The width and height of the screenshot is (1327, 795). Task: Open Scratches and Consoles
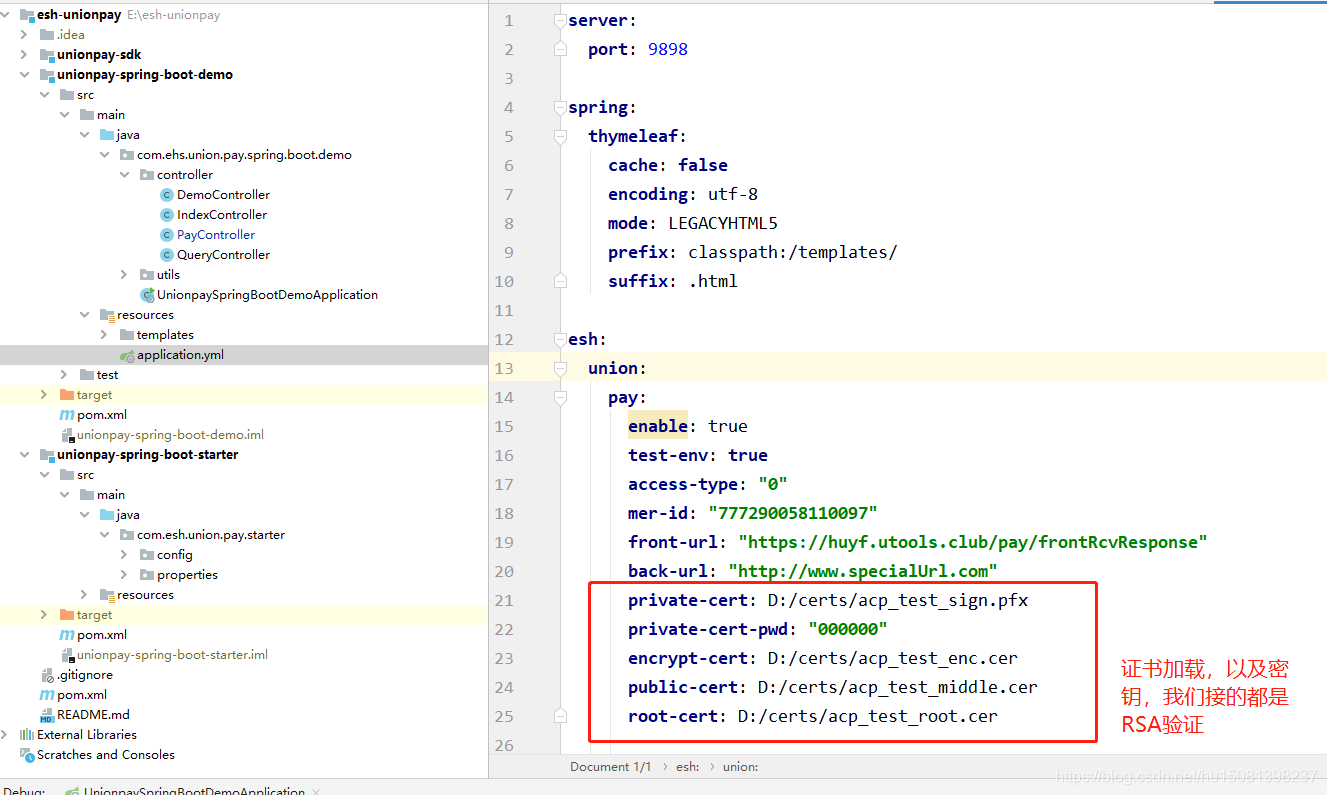tap(105, 755)
